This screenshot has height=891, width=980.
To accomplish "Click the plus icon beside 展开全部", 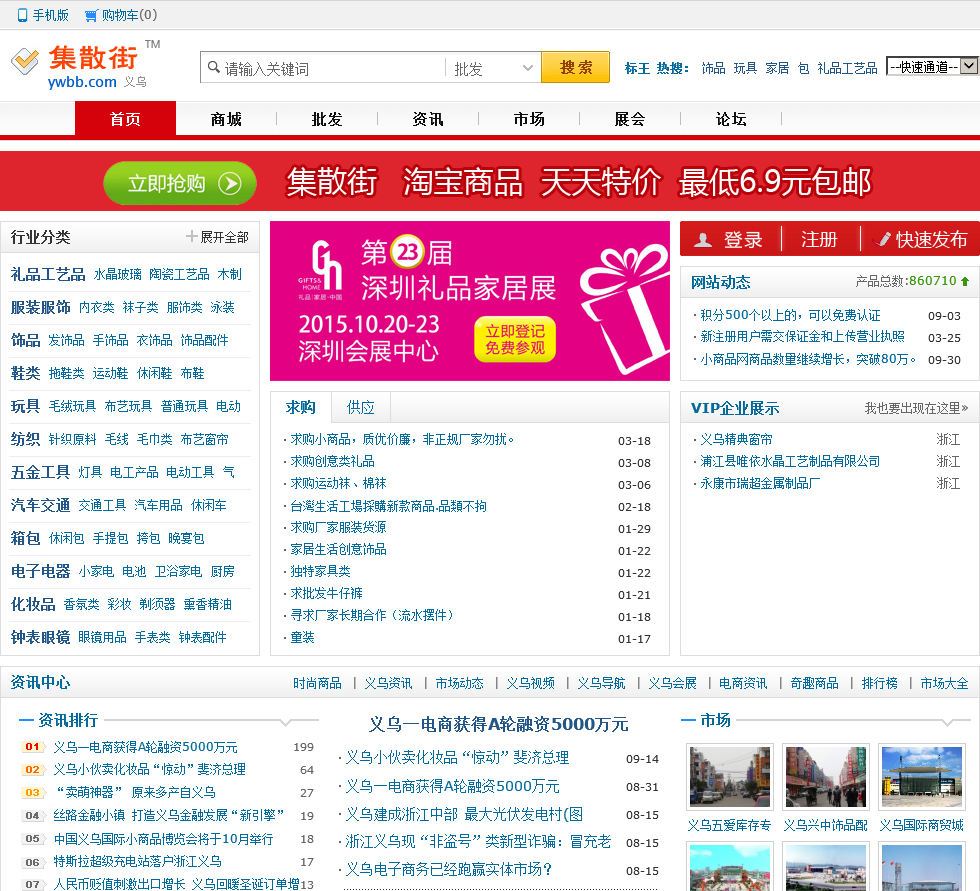I will 192,236.
